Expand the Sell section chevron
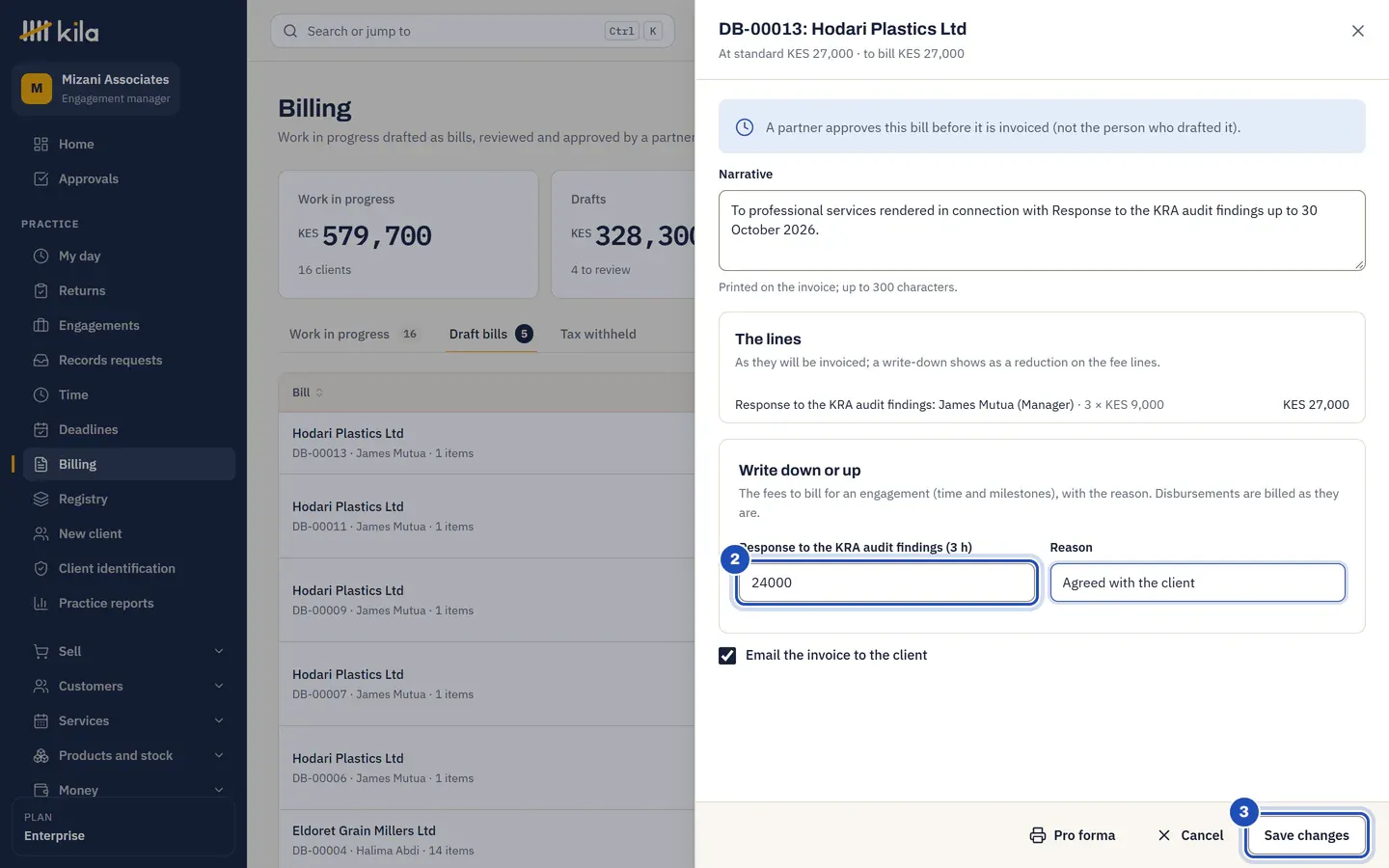The width and height of the screenshot is (1389, 868). [x=219, y=651]
